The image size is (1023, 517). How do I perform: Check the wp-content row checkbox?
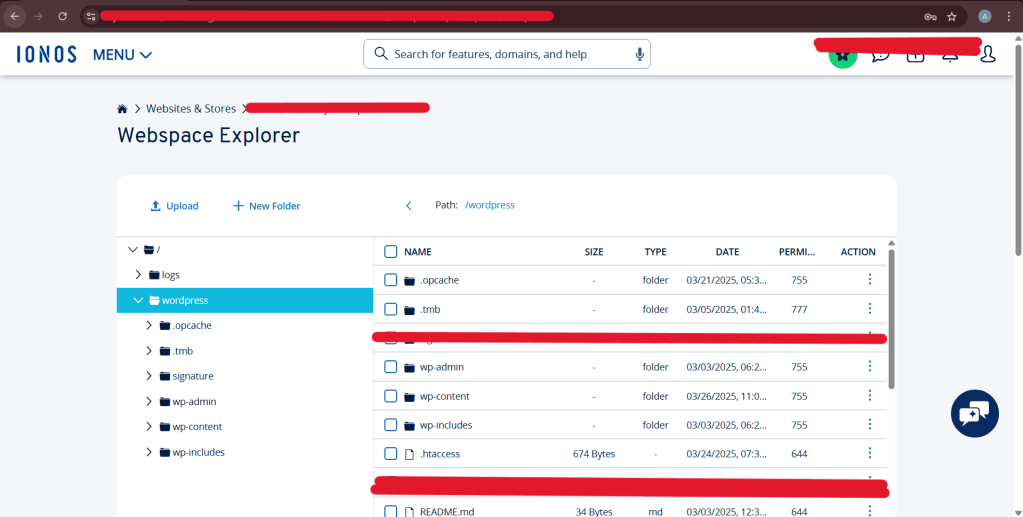click(390, 396)
